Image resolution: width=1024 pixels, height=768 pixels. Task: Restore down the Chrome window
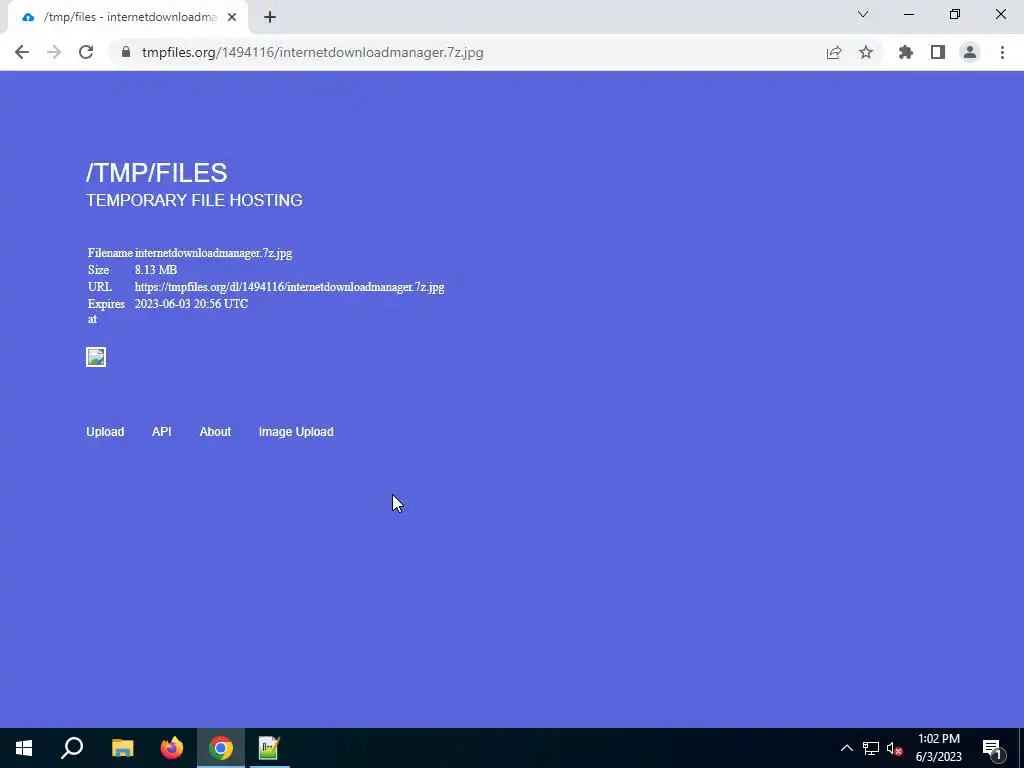tap(955, 14)
